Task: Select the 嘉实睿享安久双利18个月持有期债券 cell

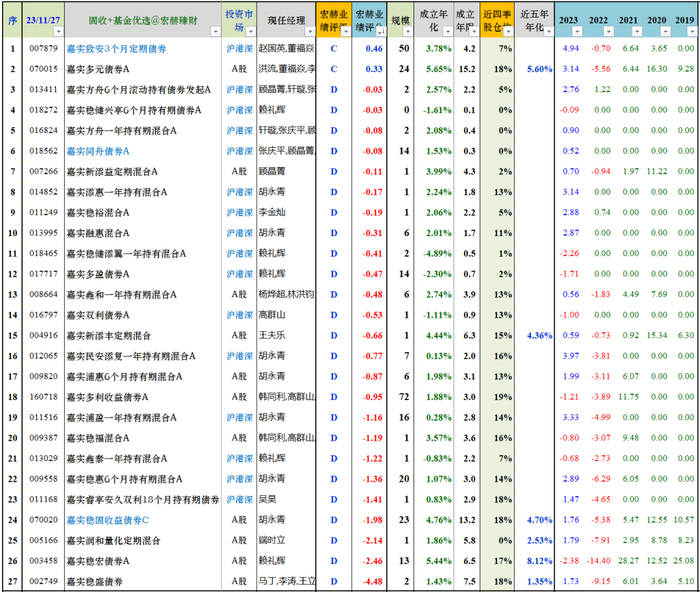Action: pos(143,500)
